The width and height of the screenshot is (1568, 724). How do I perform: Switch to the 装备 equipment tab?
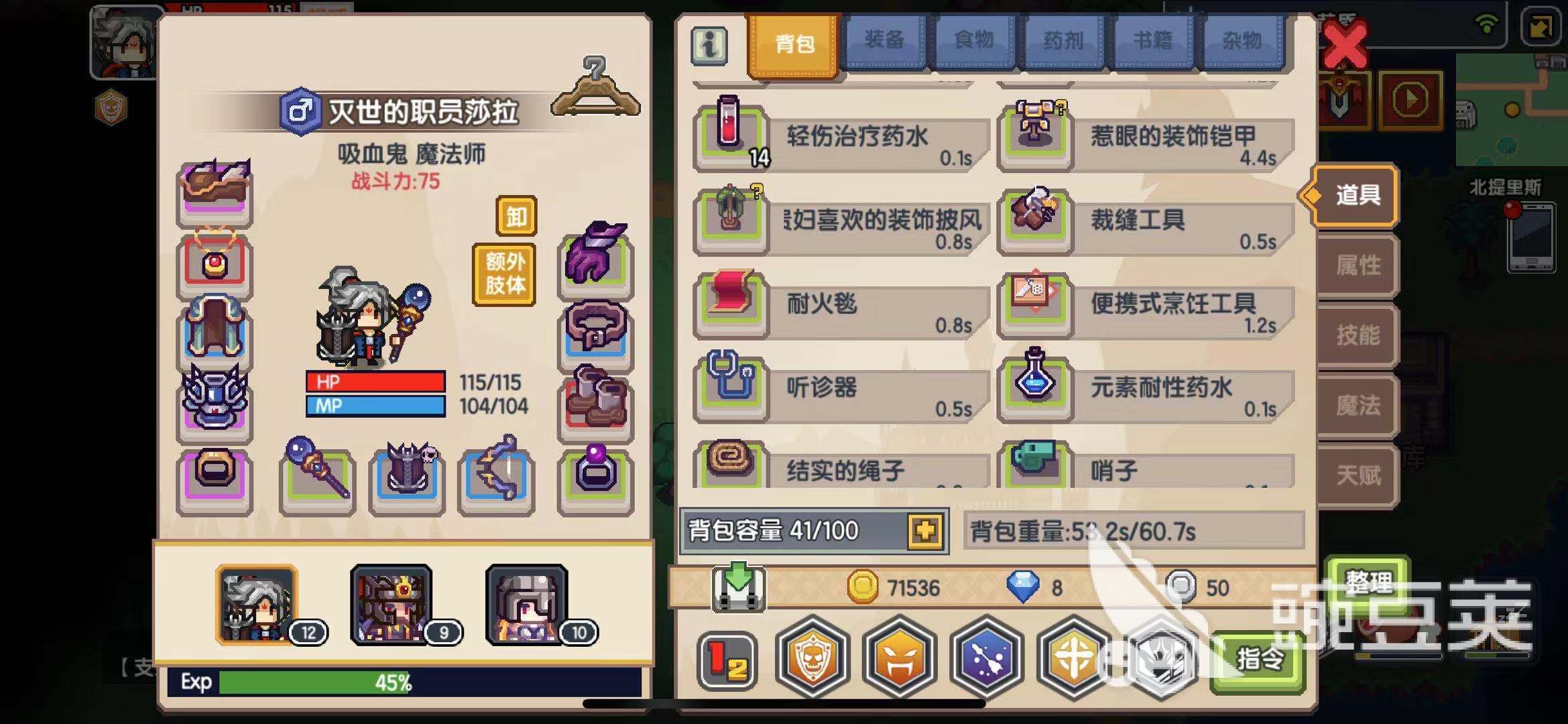884,42
